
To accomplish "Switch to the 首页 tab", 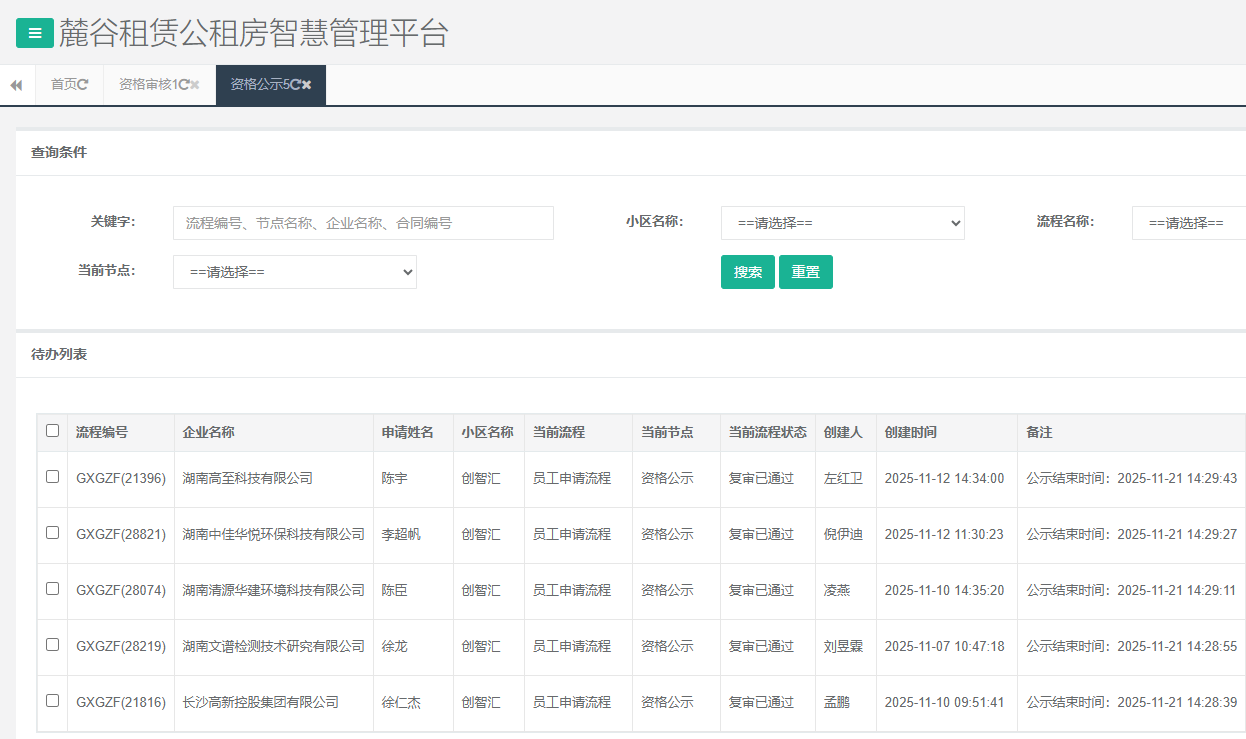I will pos(63,85).
